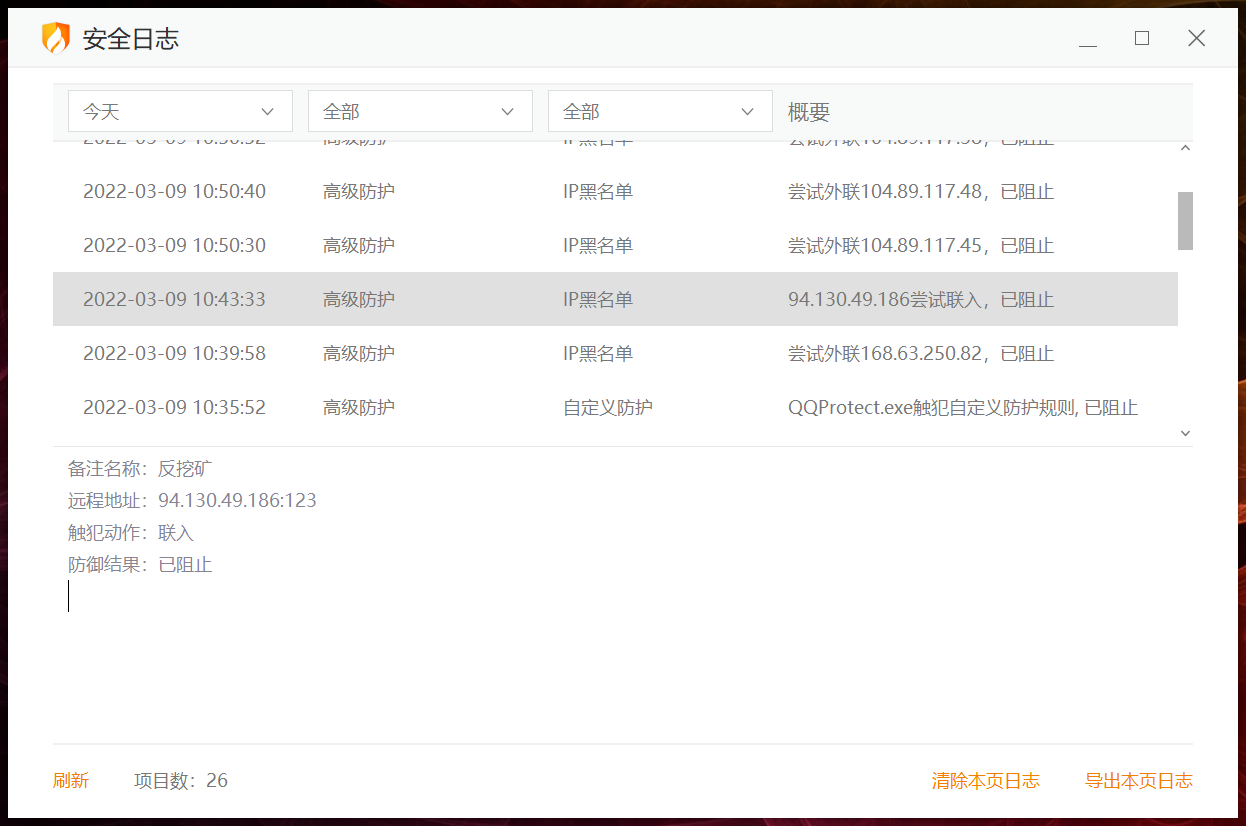The height and width of the screenshot is (826, 1246).
Task: Click the Huorong shield logo icon
Action: click(x=55, y=39)
